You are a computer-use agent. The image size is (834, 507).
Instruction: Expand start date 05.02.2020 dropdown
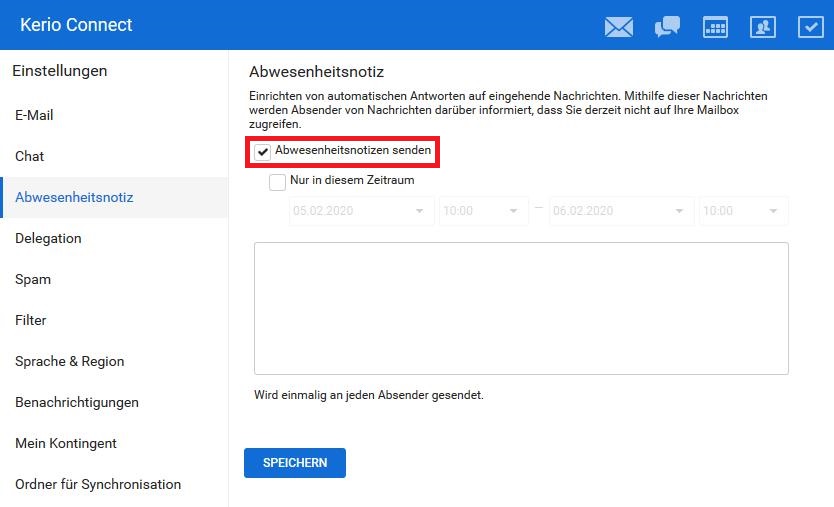point(417,211)
